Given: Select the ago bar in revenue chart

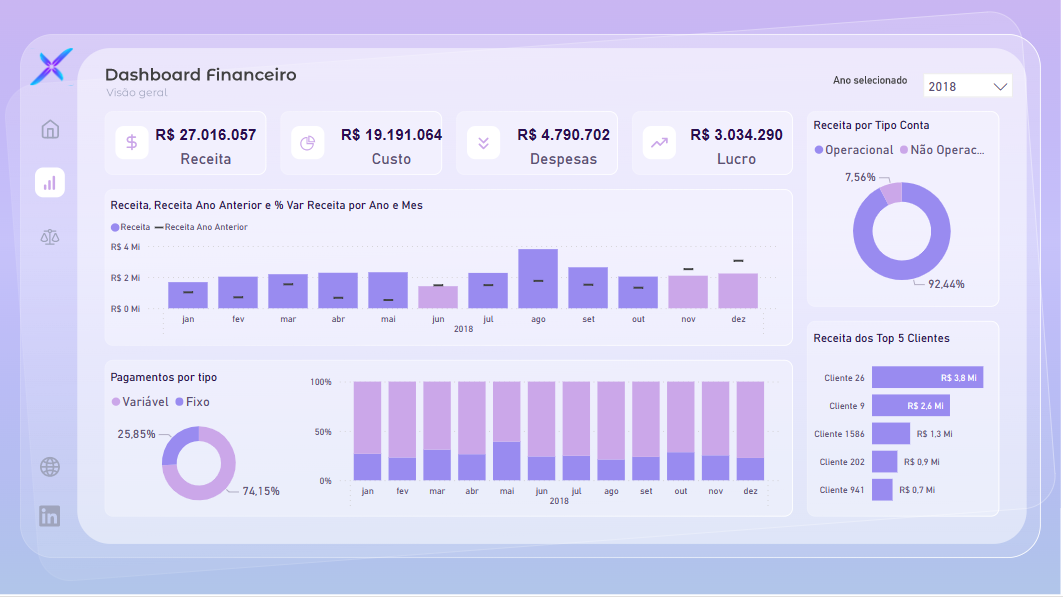Looking at the screenshot, I should (538, 278).
